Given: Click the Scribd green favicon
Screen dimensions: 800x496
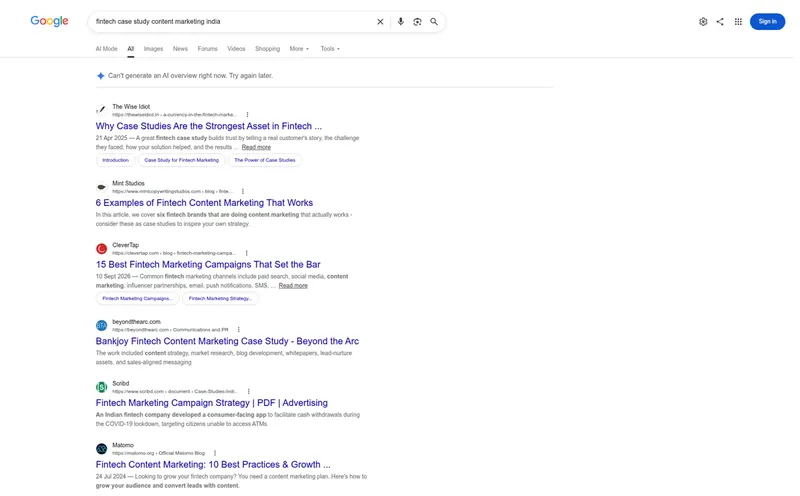Looking at the screenshot, I should point(102,387).
